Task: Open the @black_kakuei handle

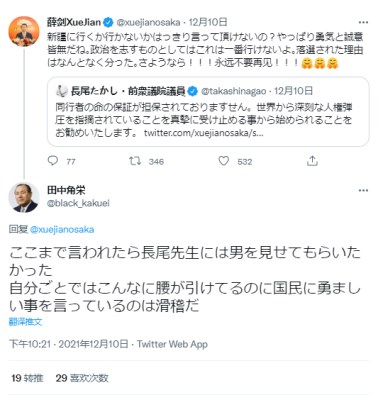Action: click(x=78, y=203)
